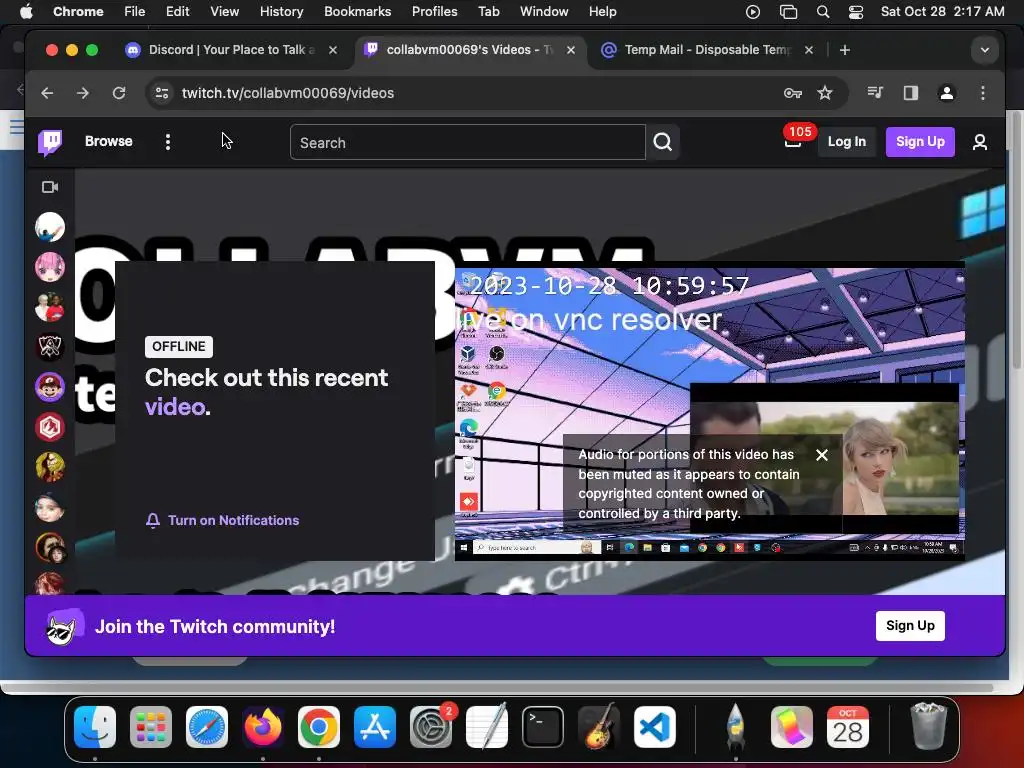
Task: Open the menu bar date and time
Action: tap(942, 12)
